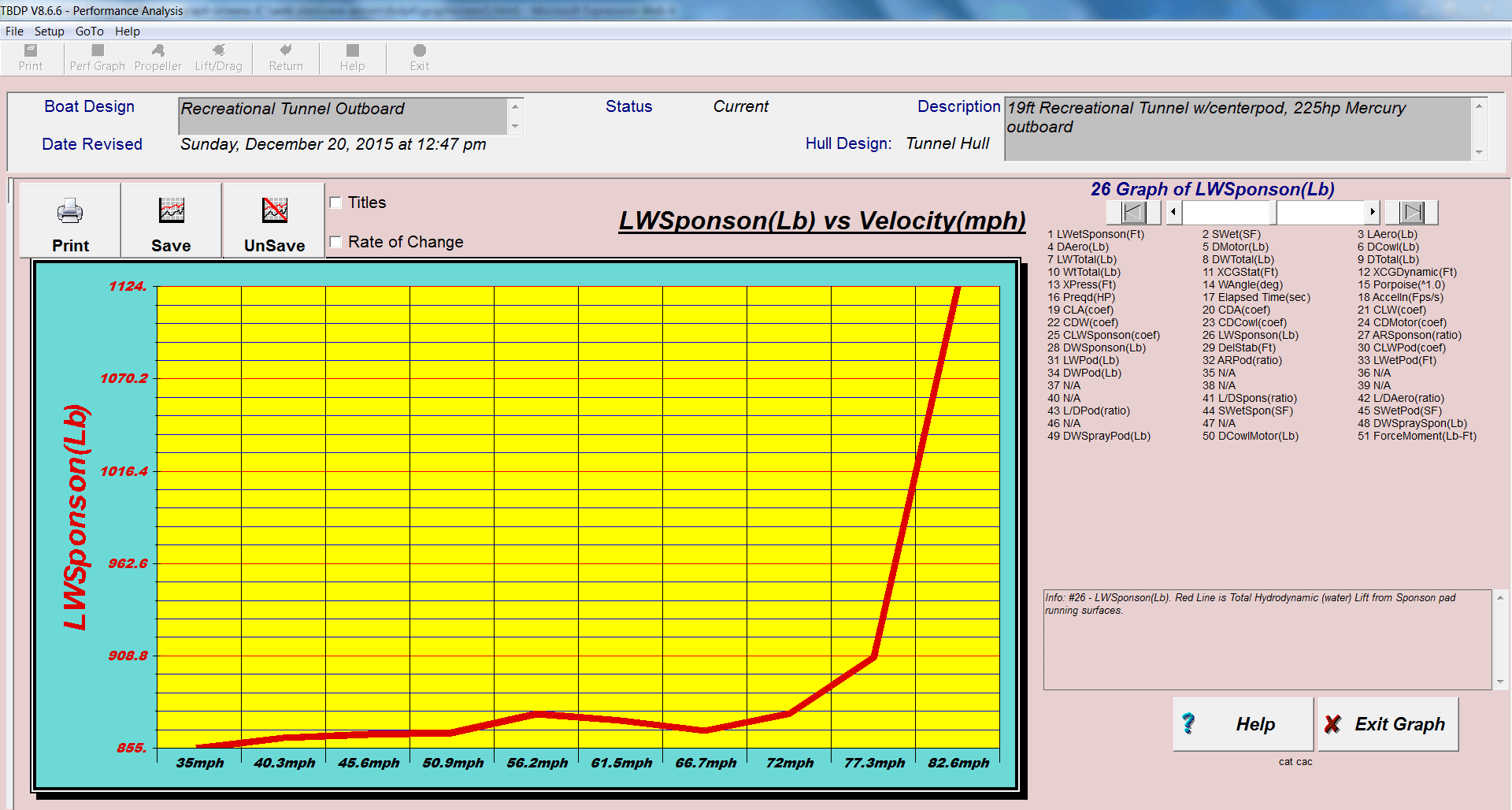
Task: Save the current graph
Action: 171,221
